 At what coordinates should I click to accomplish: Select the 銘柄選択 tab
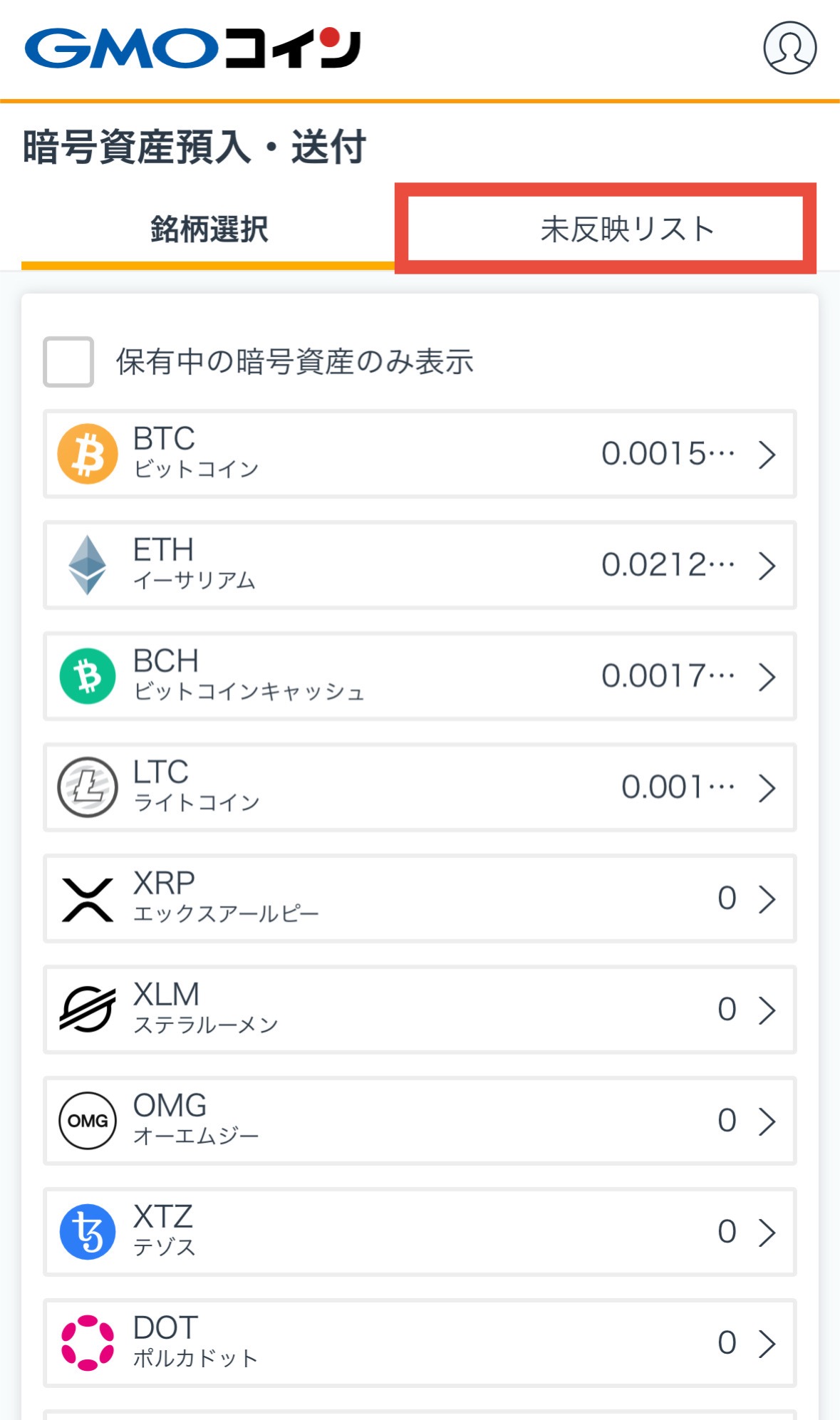(x=209, y=229)
